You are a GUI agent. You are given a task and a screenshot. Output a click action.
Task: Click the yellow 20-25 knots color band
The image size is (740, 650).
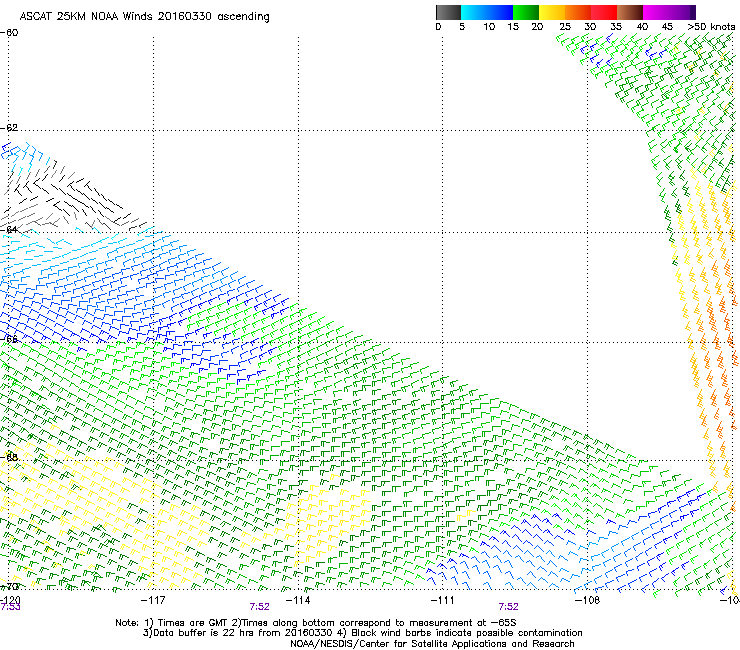click(552, 12)
